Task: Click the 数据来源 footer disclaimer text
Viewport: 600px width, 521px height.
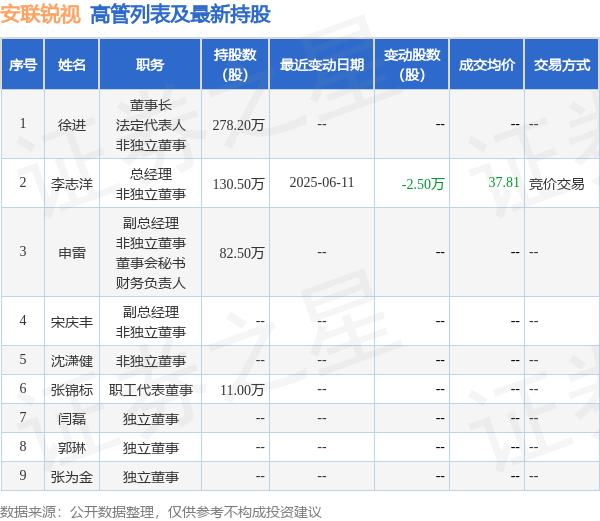Action: click(x=161, y=512)
